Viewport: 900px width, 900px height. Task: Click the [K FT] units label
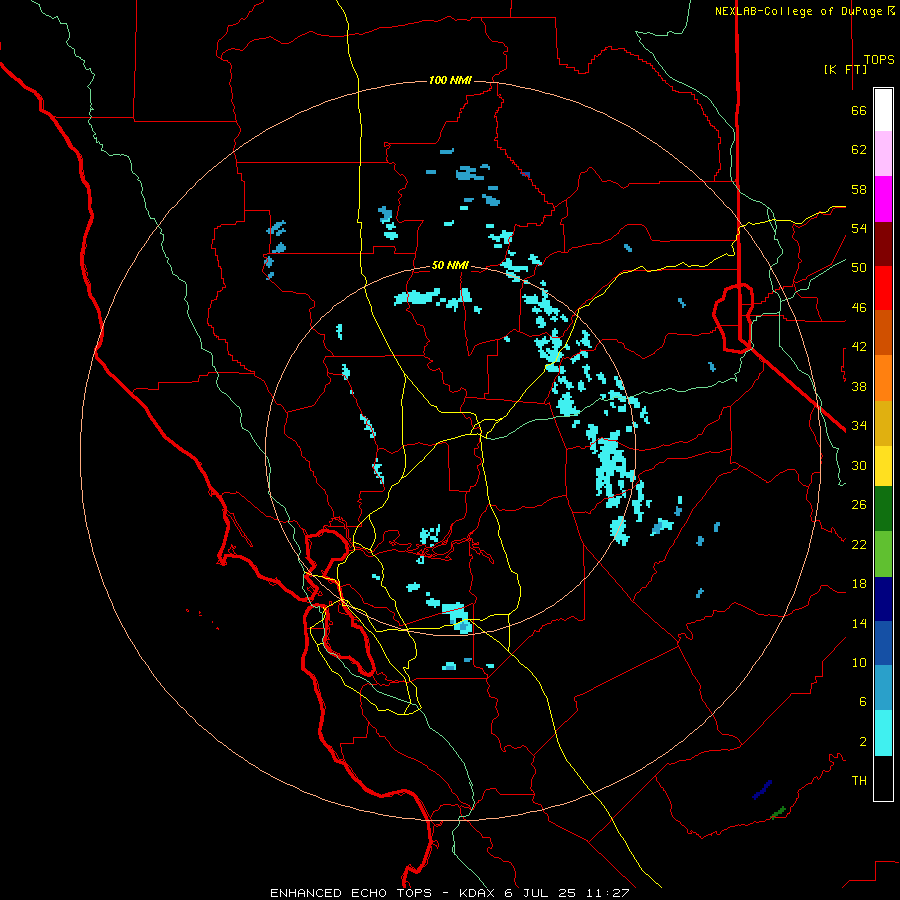tap(845, 69)
